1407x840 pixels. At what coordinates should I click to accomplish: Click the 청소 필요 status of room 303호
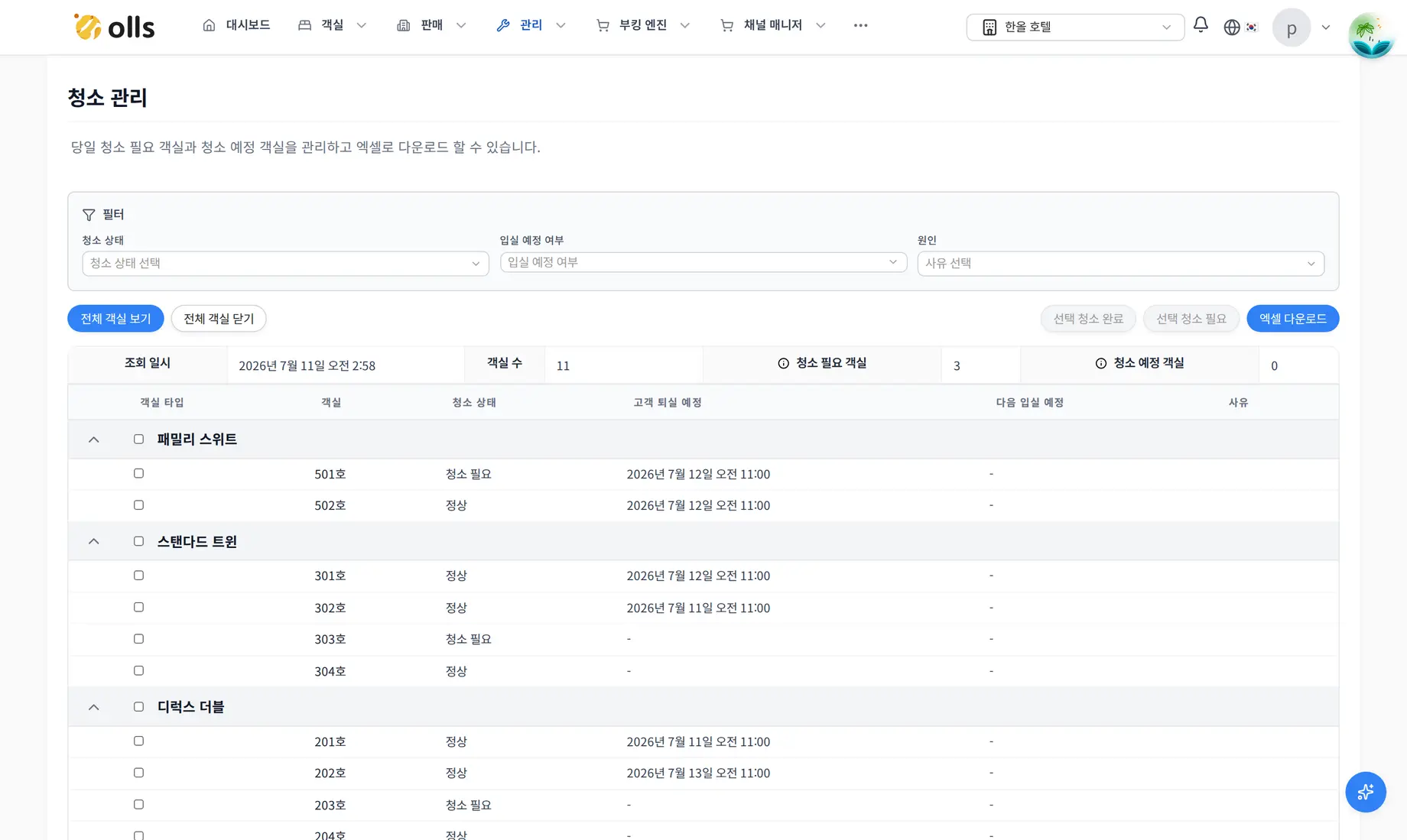click(469, 639)
